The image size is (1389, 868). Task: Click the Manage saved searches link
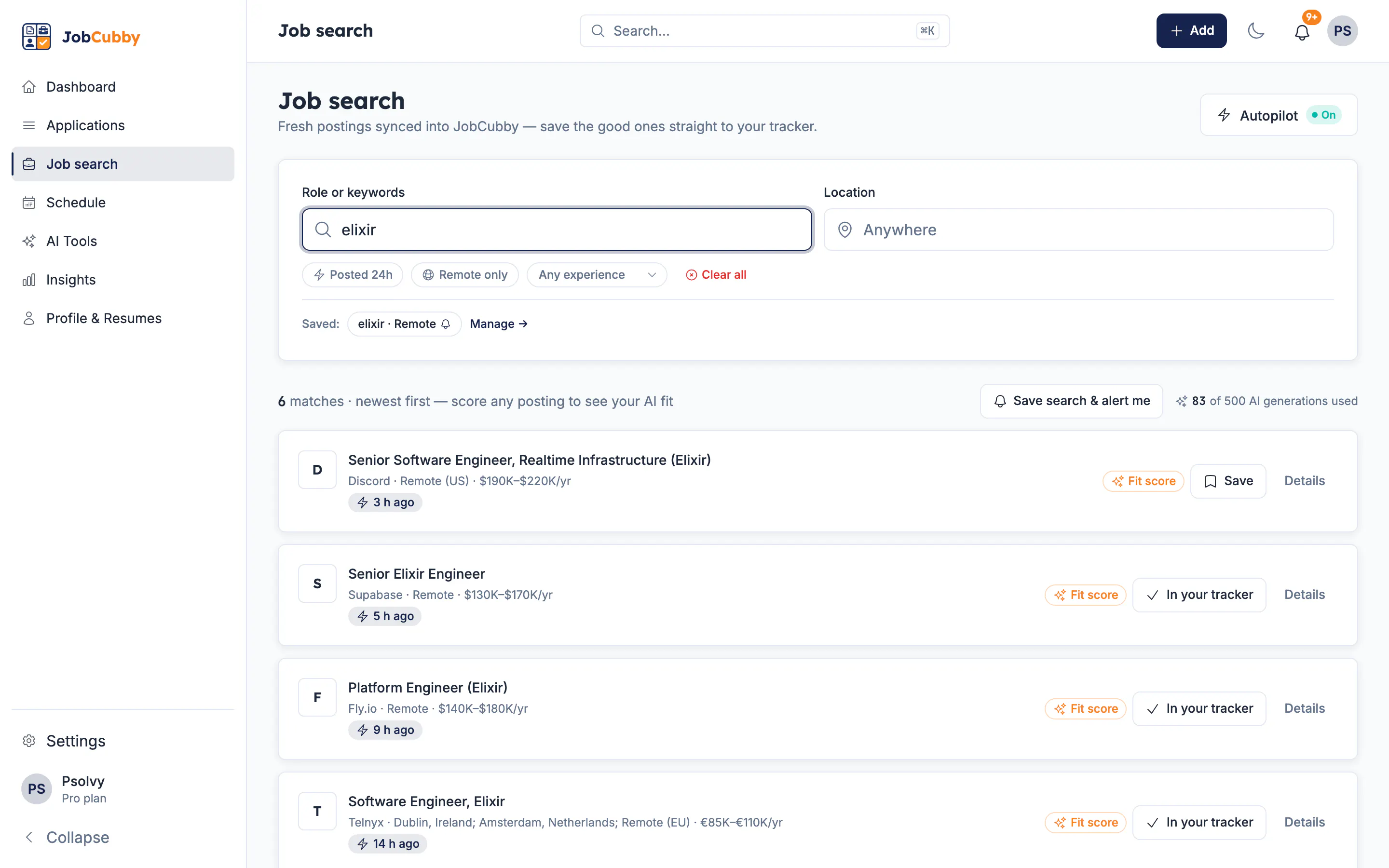pos(498,324)
